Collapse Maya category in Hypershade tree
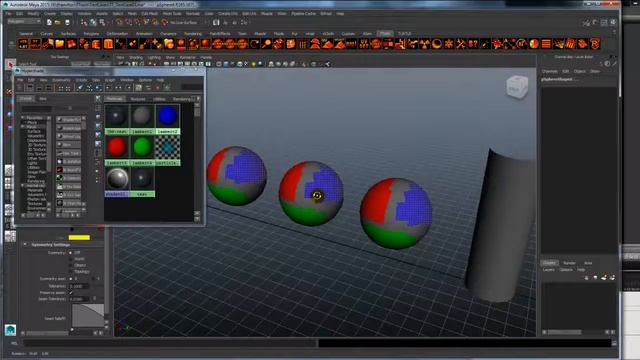The image size is (640, 360). [x=23, y=127]
